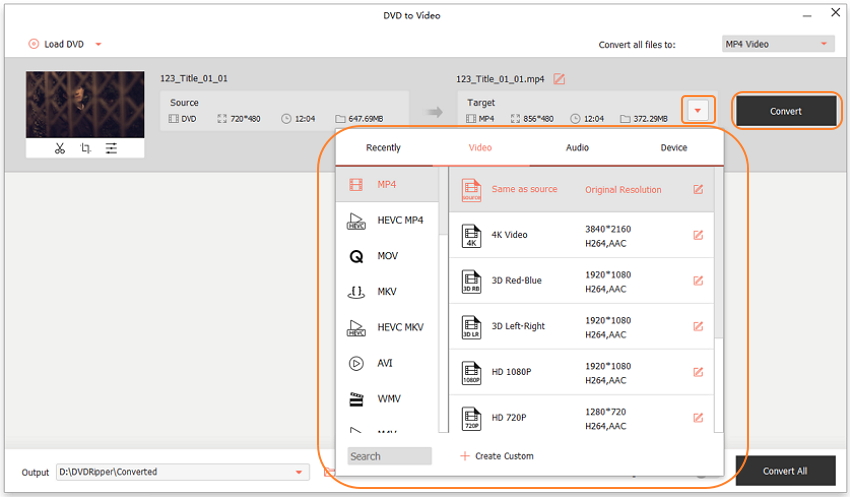Edit the HD 1080P preset settings
This screenshot has width=850, height=497.
698,372
